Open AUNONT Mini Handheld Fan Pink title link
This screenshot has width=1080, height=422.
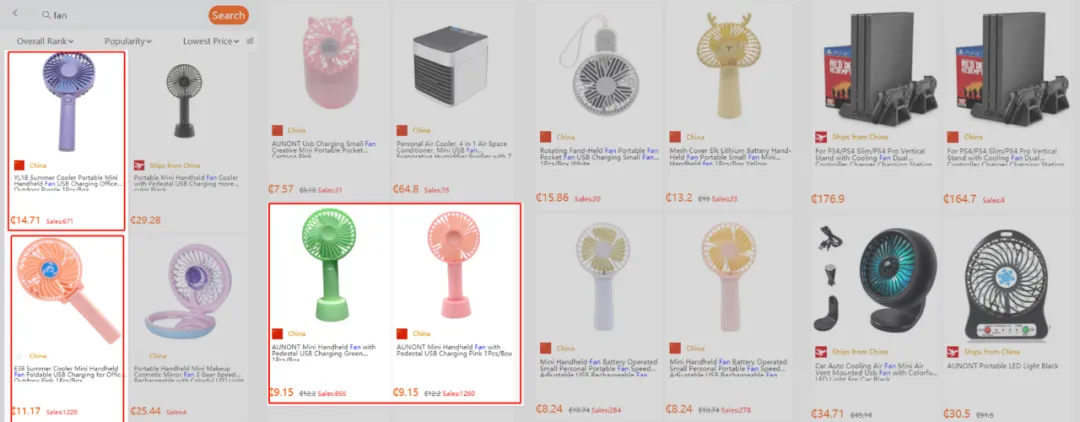tap(455, 350)
